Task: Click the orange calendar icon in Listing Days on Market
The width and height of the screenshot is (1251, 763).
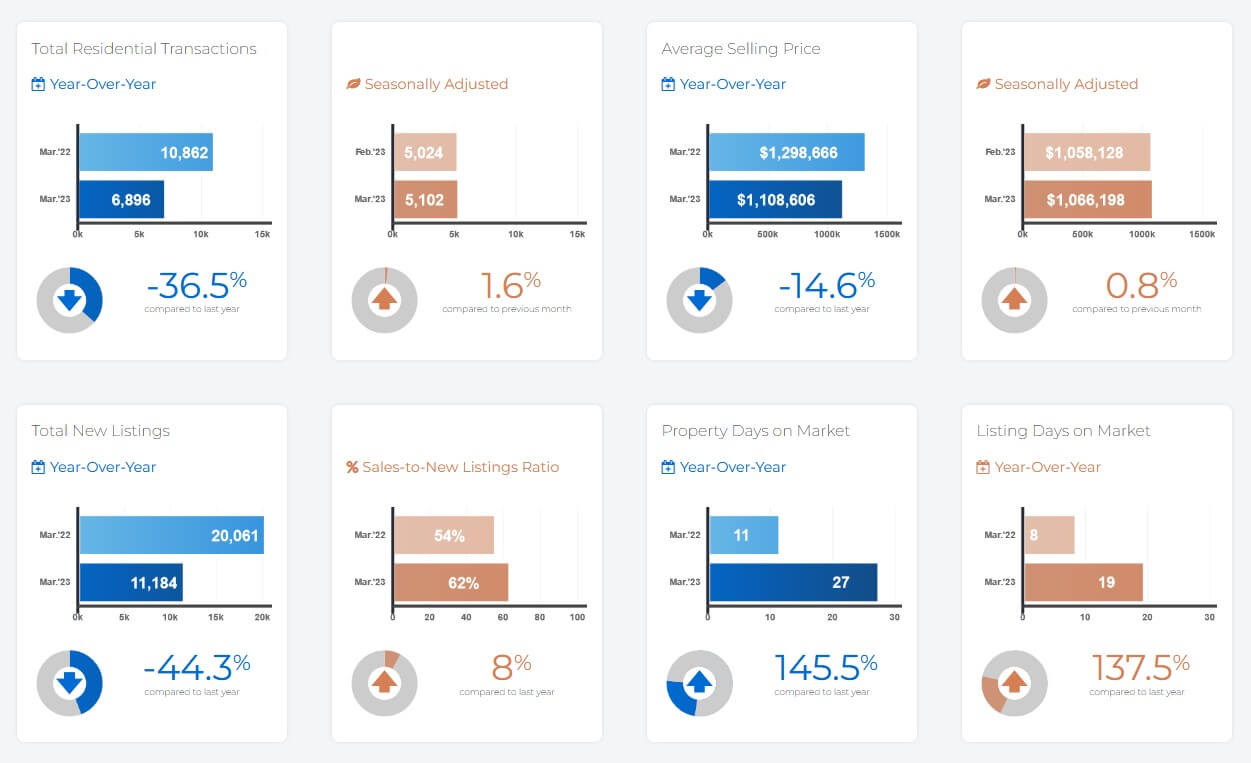Action: click(x=983, y=467)
